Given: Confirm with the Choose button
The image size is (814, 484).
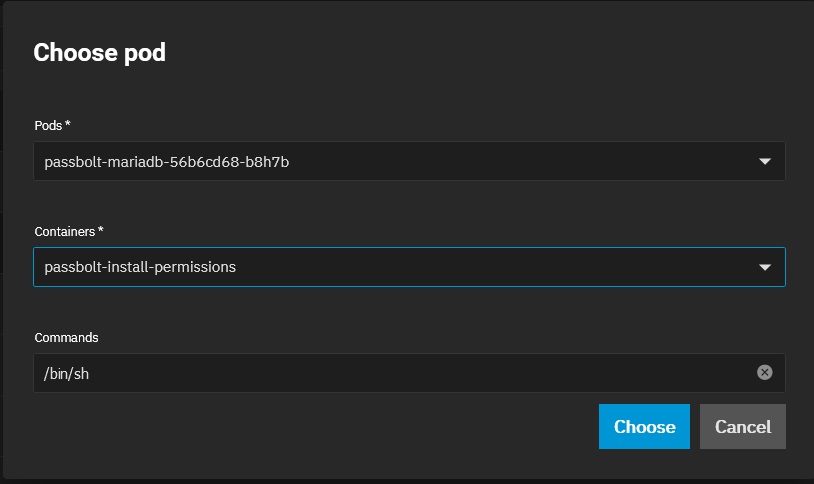Looking at the screenshot, I should click(644, 426).
